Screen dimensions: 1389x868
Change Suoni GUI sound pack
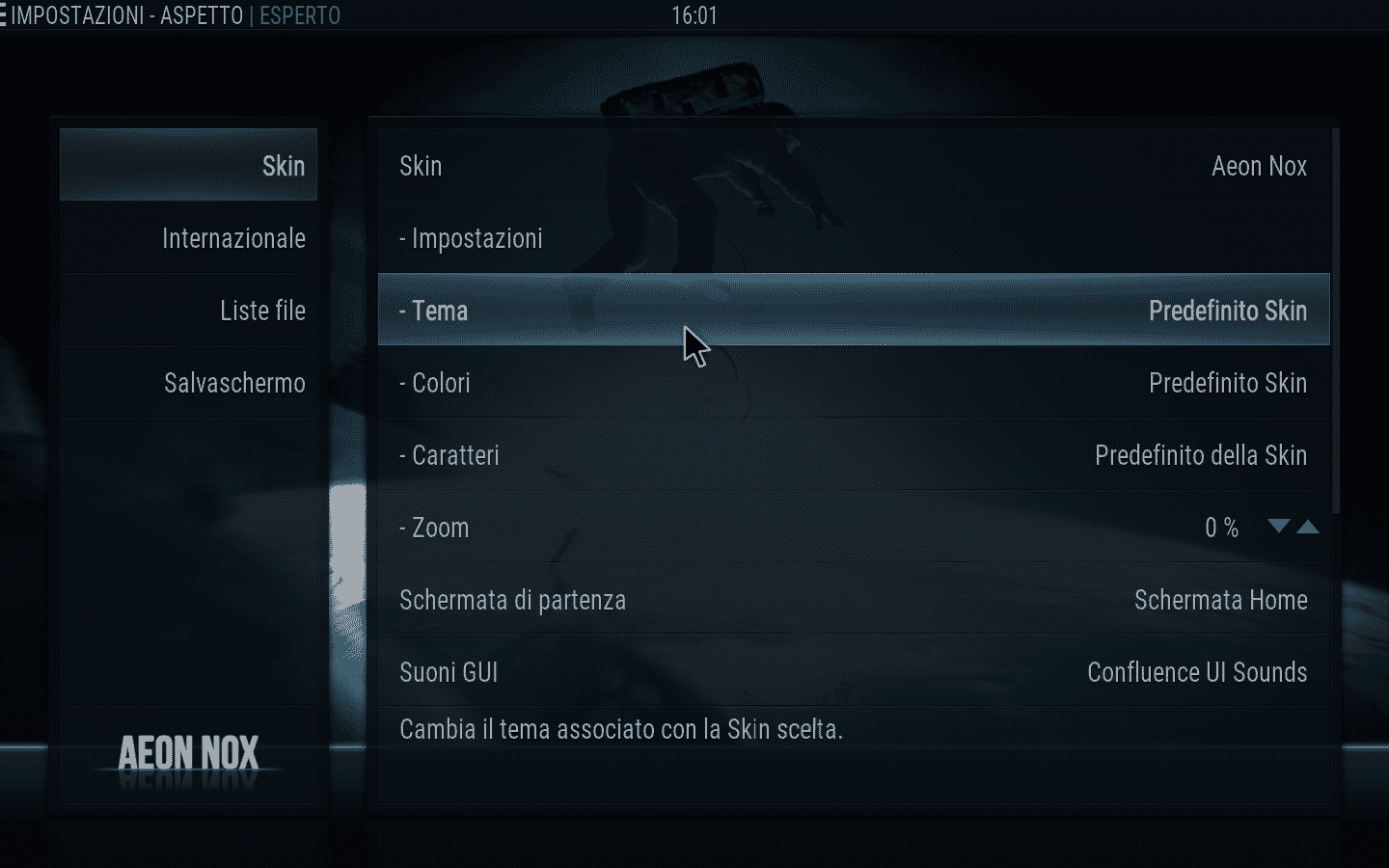pos(854,671)
